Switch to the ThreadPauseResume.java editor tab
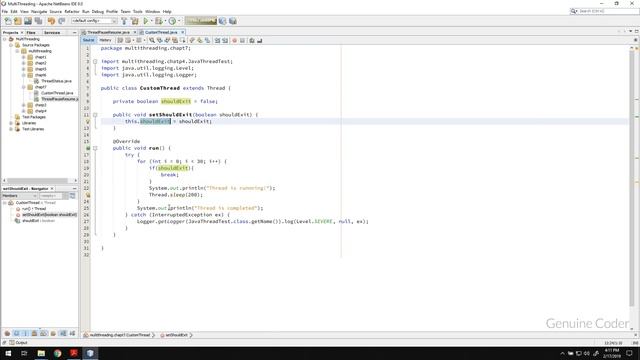This screenshot has height=360, width=640. [108, 32]
